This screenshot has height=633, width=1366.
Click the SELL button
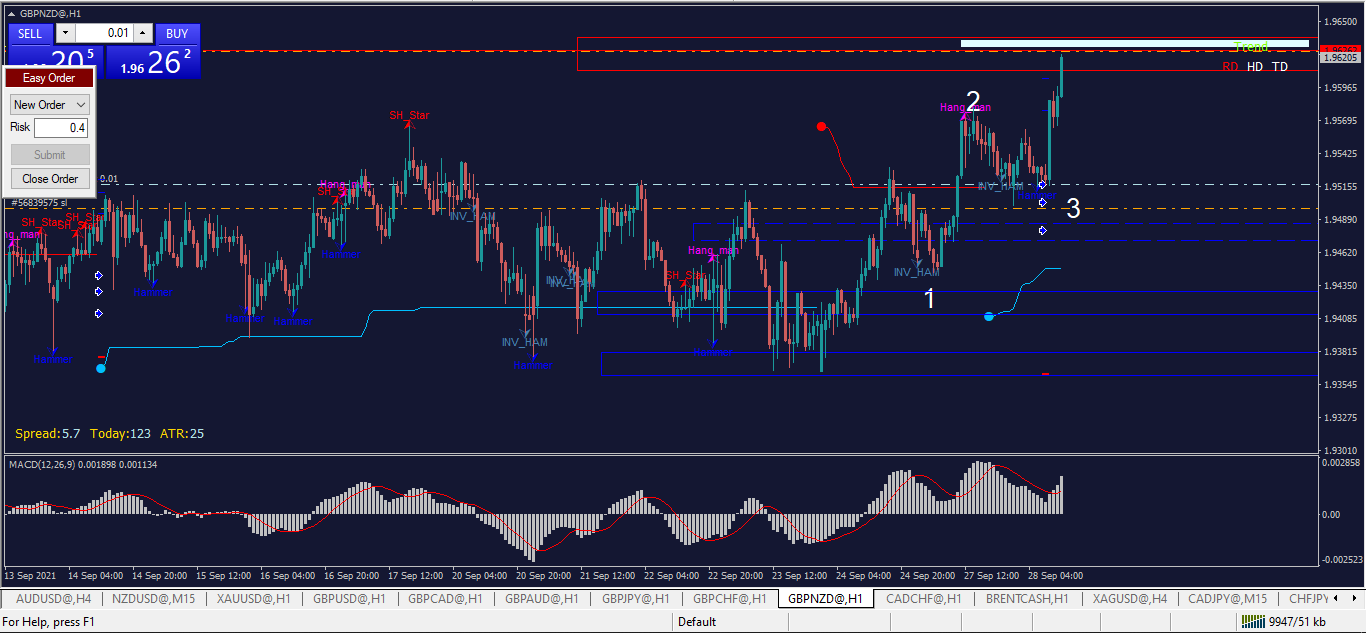tap(30, 33)
